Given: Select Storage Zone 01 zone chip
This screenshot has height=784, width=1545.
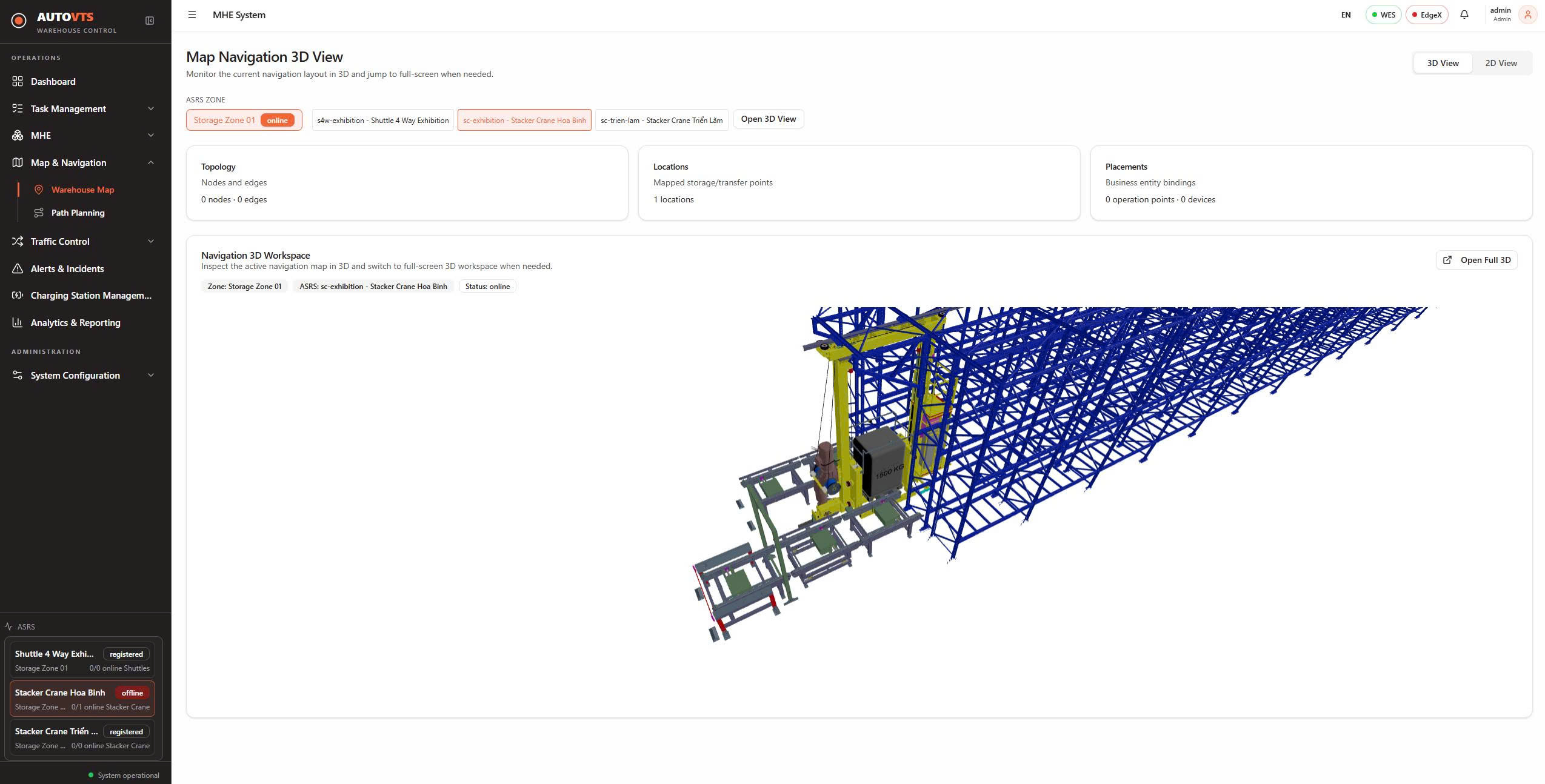Looking at the screenshot, I should pyautogui.click(x=244, y=120).
